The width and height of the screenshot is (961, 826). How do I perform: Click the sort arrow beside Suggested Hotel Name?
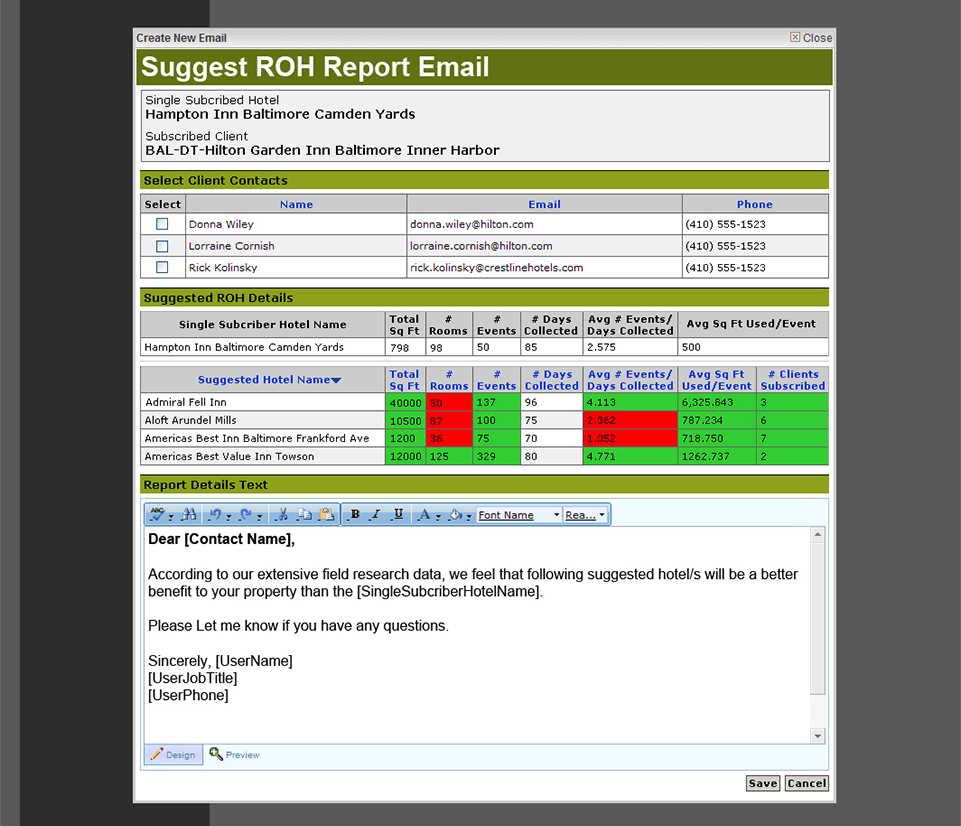[x=336, y=381]
